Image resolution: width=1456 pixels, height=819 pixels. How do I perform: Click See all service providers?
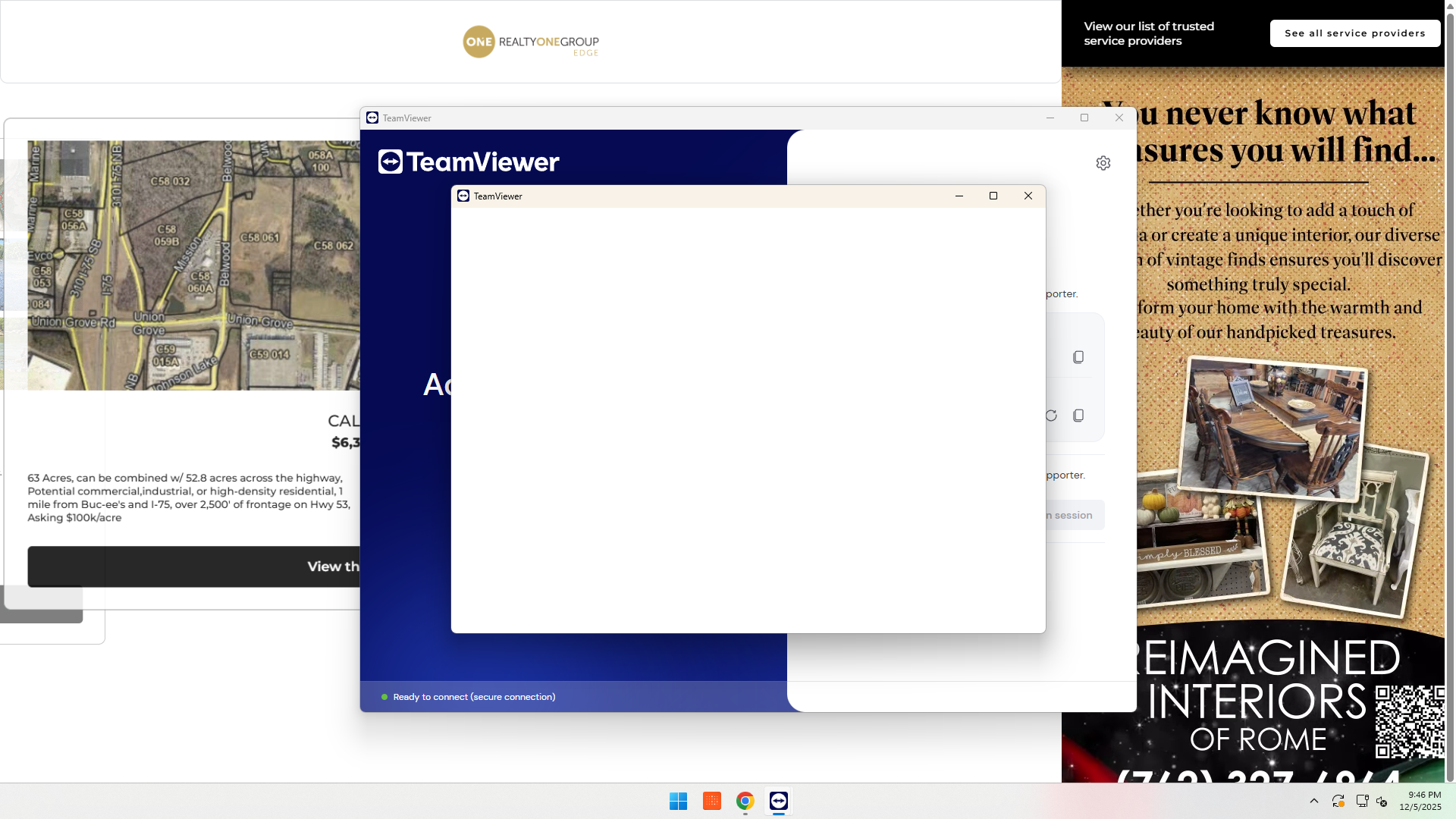pyautogui.click(x=1355, y=33)
